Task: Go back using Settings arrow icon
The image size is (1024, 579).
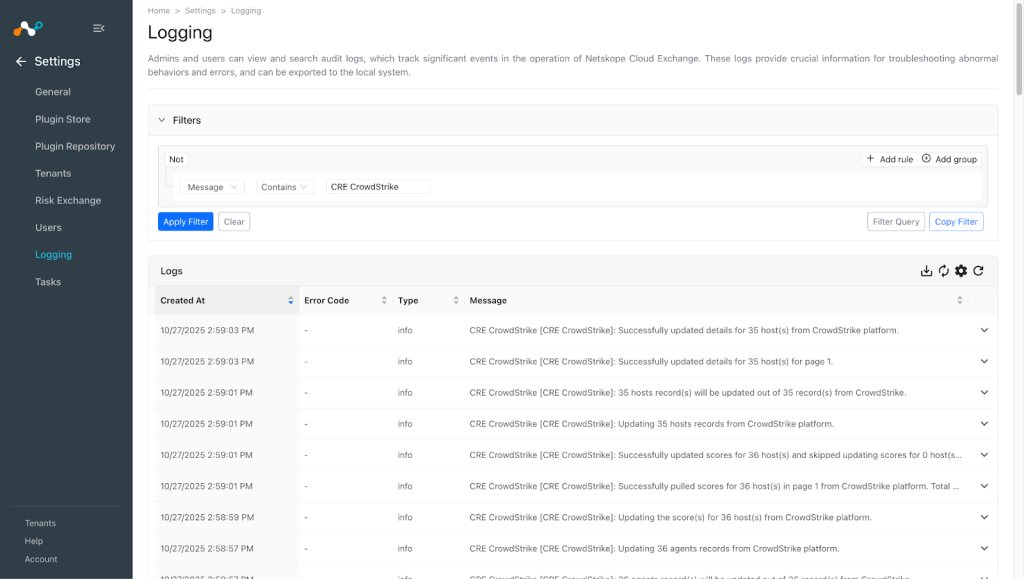Action: pos(21,61)
